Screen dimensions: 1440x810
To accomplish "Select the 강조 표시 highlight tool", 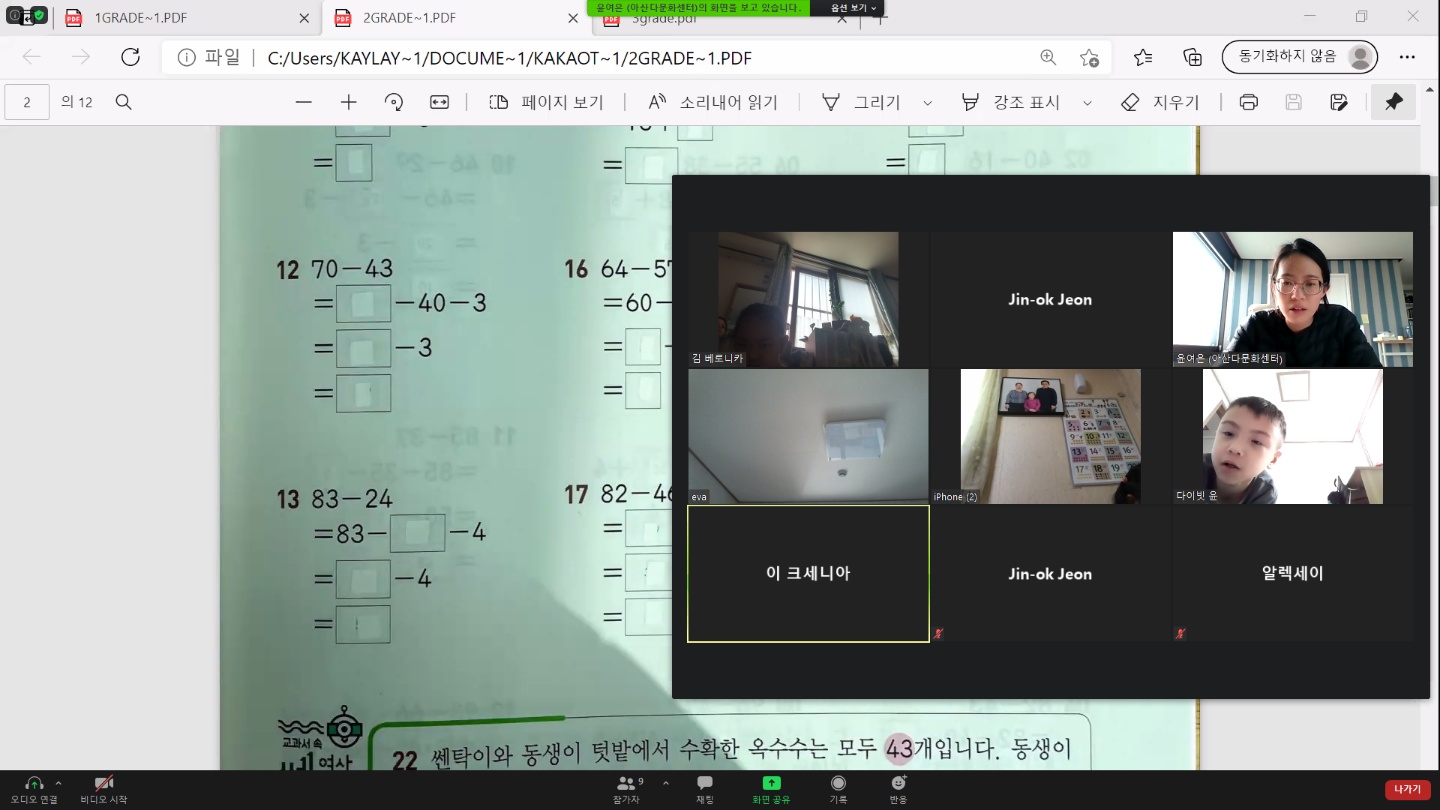I will 1010,102.
